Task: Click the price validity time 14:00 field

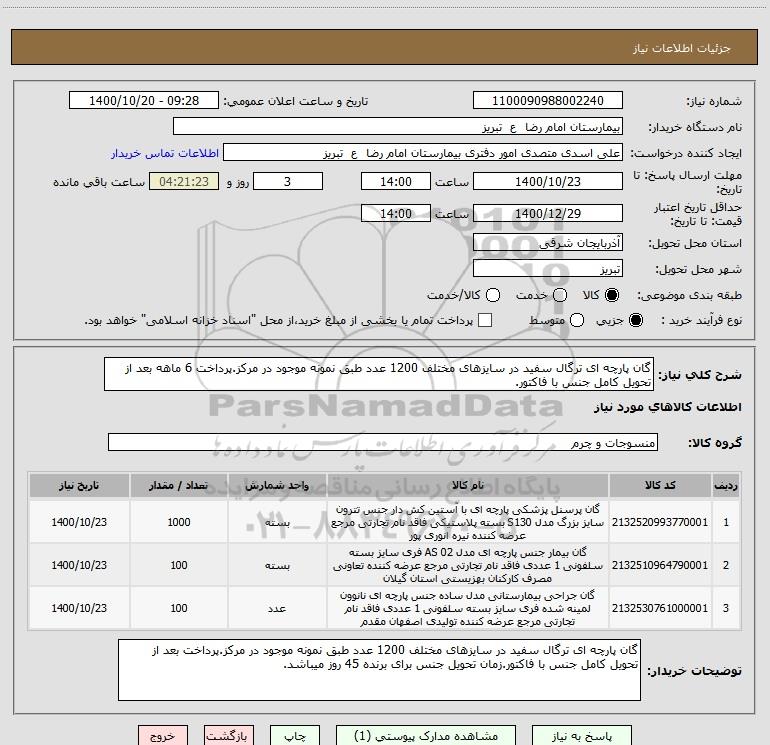Action: [x=396, y=213]
